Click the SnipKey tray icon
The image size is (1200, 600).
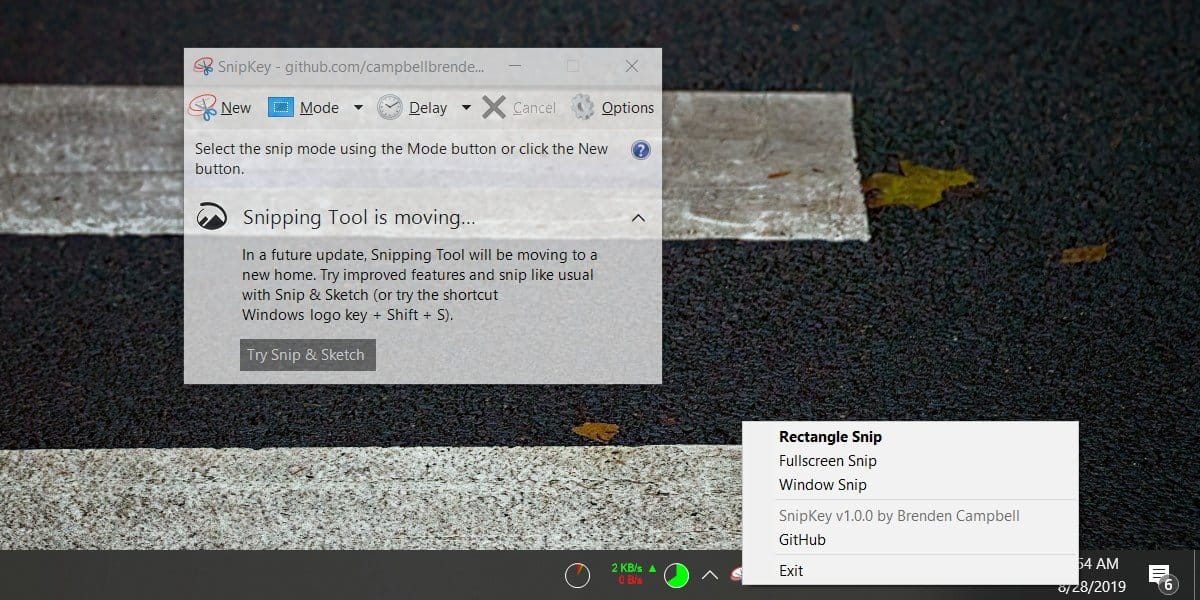737,575
